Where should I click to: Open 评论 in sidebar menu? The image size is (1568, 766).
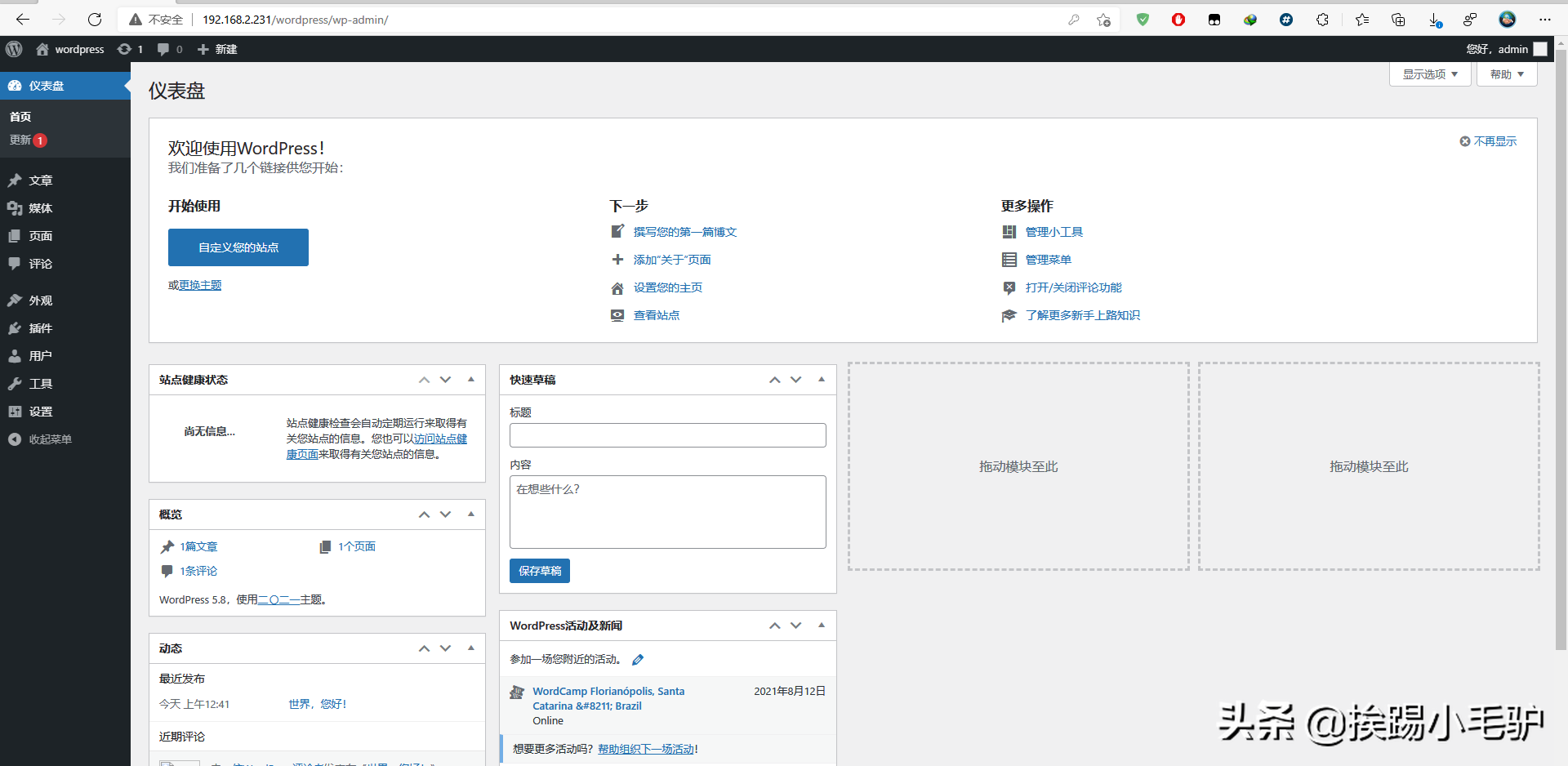(65, 264)
